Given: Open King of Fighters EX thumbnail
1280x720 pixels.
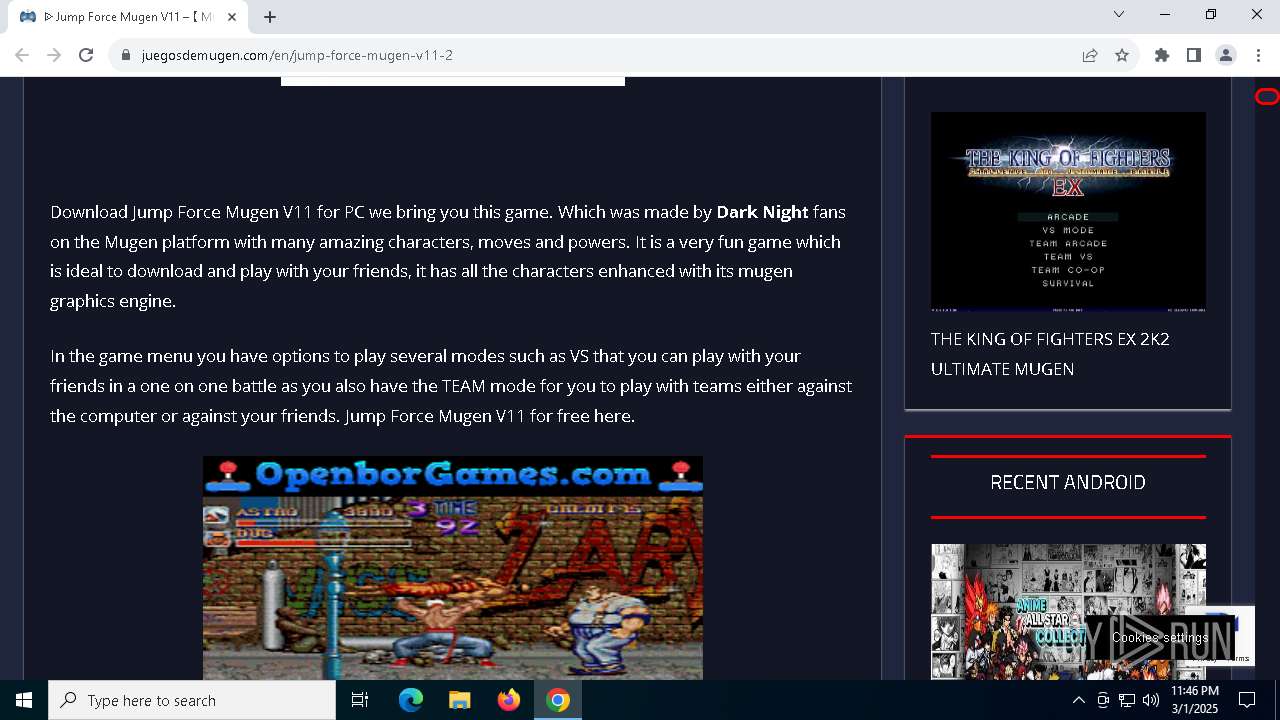Looking at the screenshot, I should coord(1068,212).
